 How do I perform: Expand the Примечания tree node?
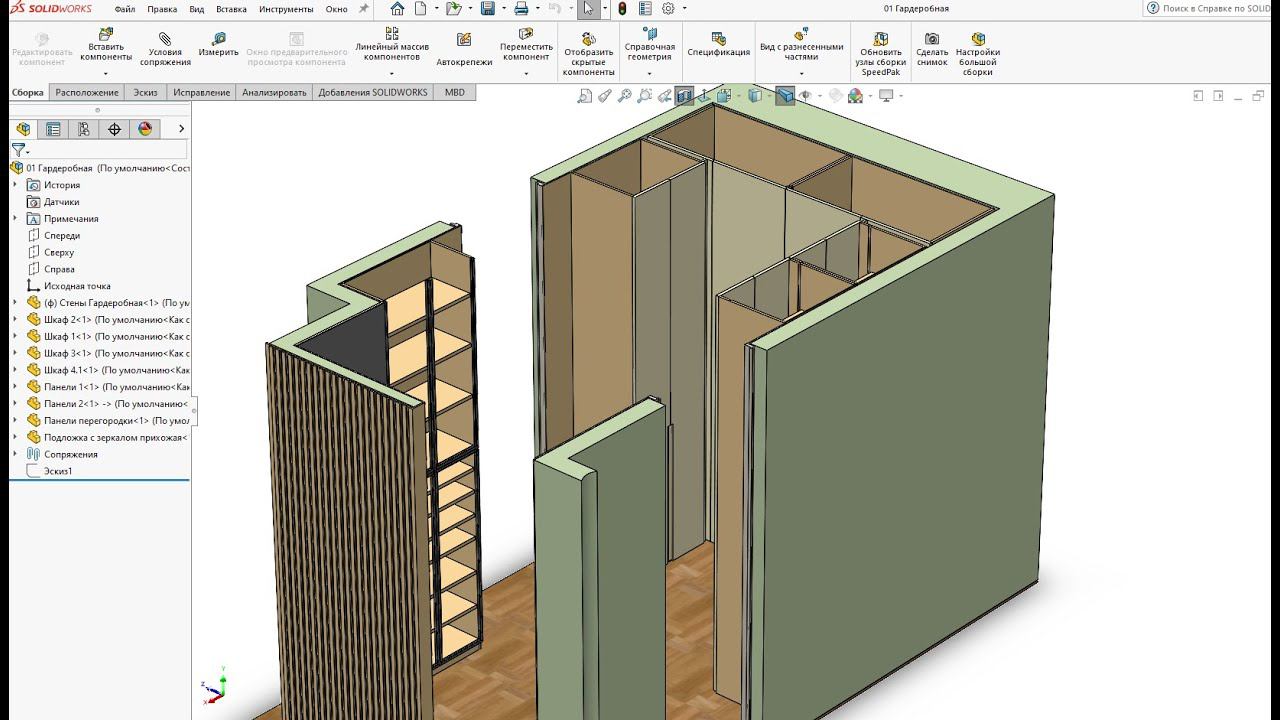click(x=15, y=219)
